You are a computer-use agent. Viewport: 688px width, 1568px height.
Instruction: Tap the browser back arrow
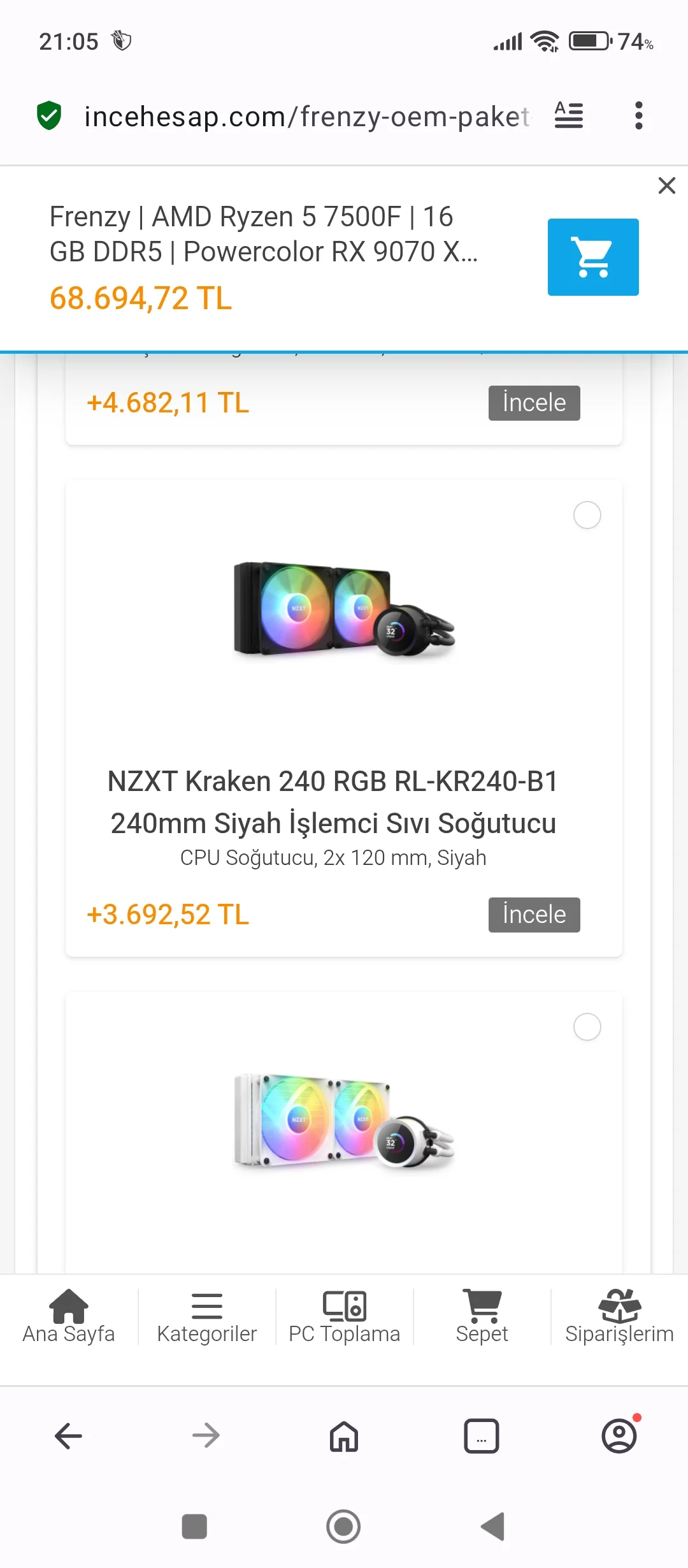69,1436
